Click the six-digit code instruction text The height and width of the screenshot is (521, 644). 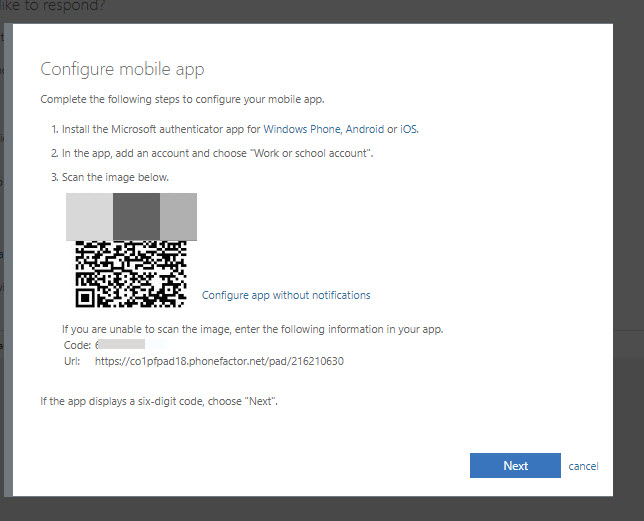point(159,401)
